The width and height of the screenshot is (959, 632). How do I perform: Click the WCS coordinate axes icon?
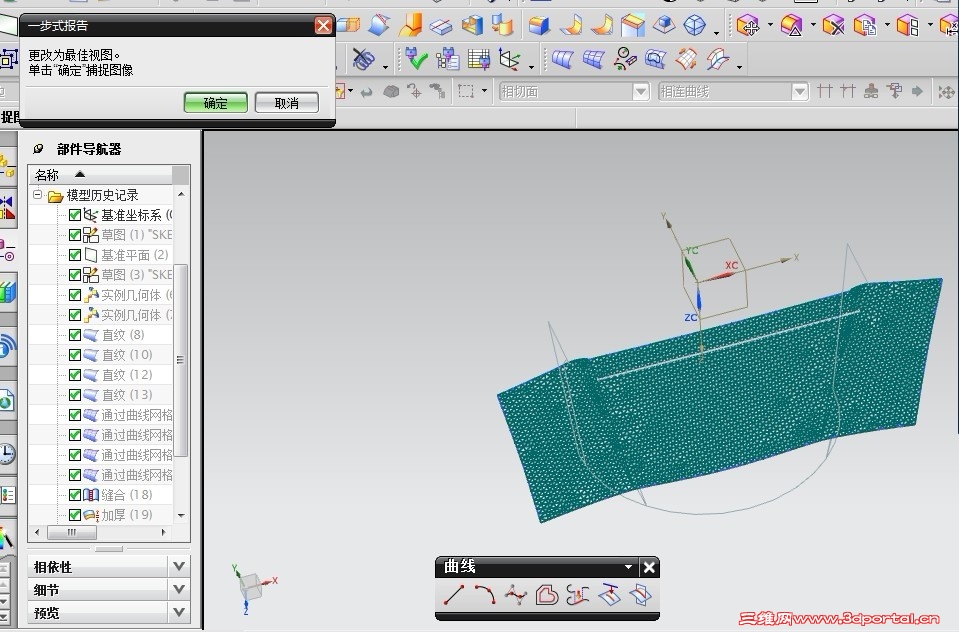click(509, 59)
